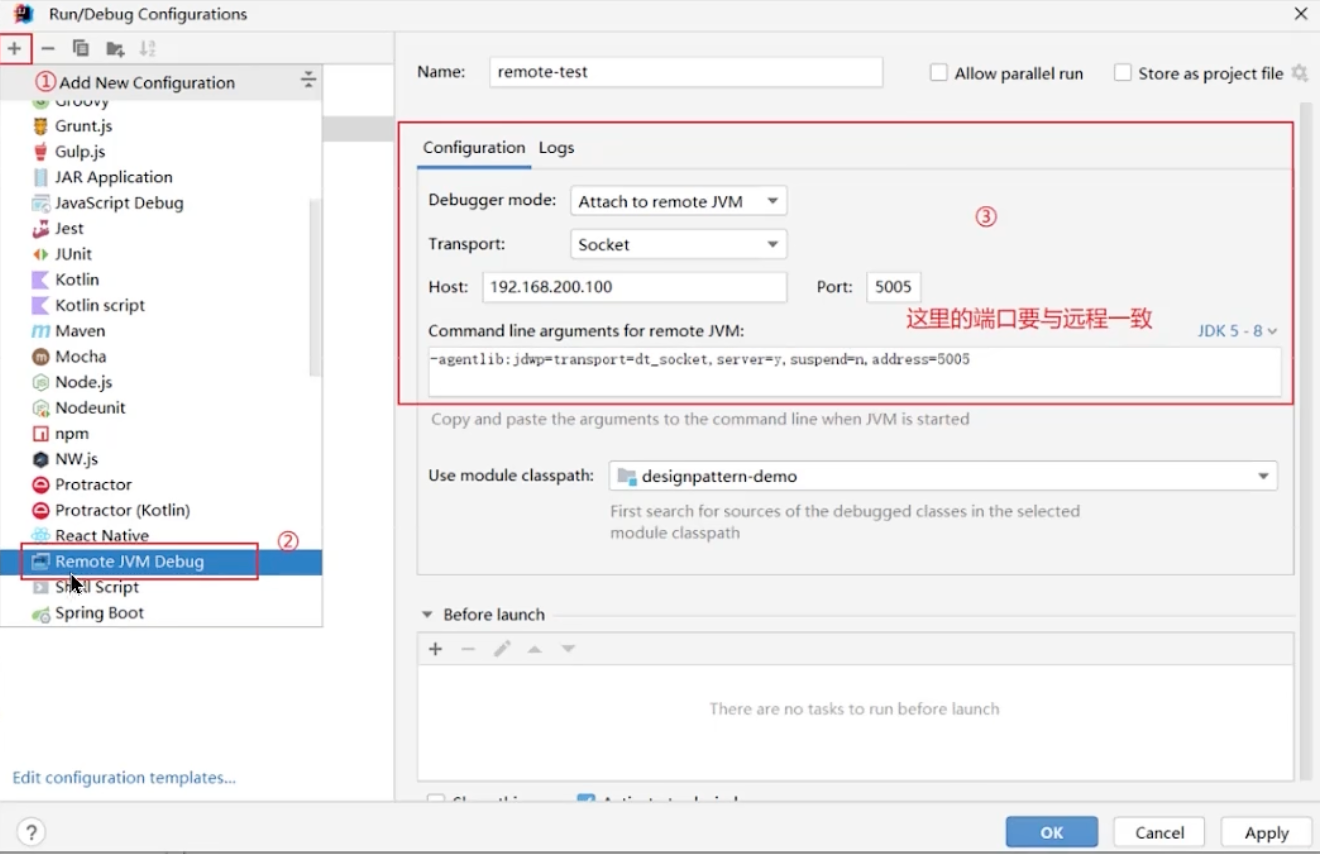Choose Spring Boot configuration type
Screen dimensions: 1320x854
(x=99, y=613)
